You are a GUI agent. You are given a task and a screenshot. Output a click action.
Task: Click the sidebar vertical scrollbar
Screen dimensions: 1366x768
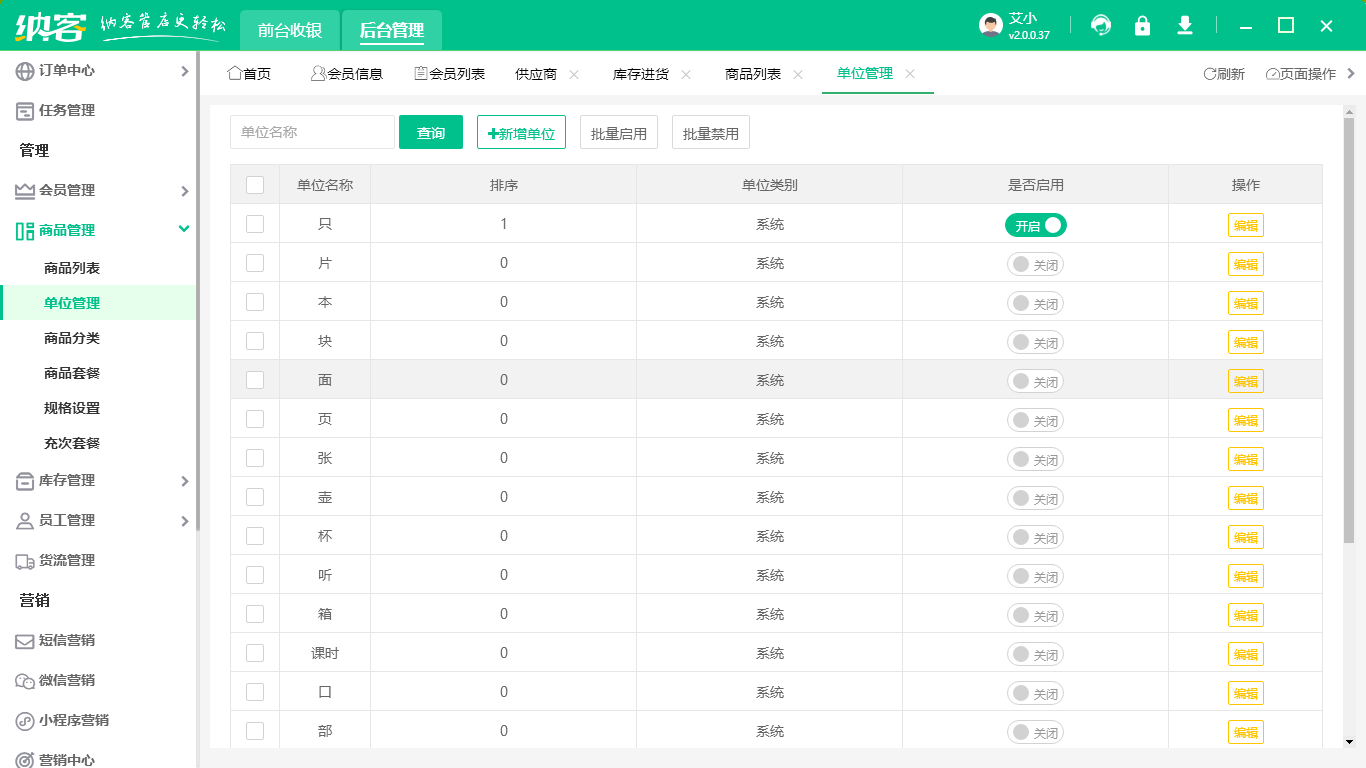(198, 290)
